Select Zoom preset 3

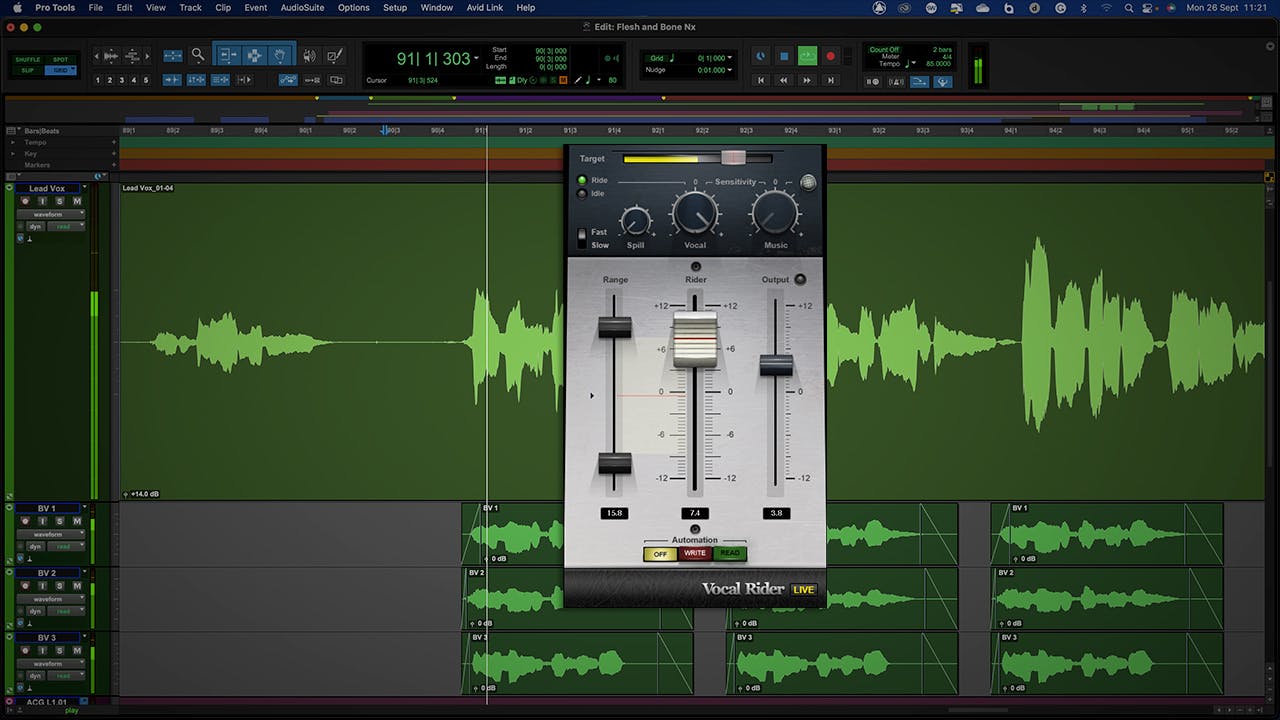click(121, 80)
